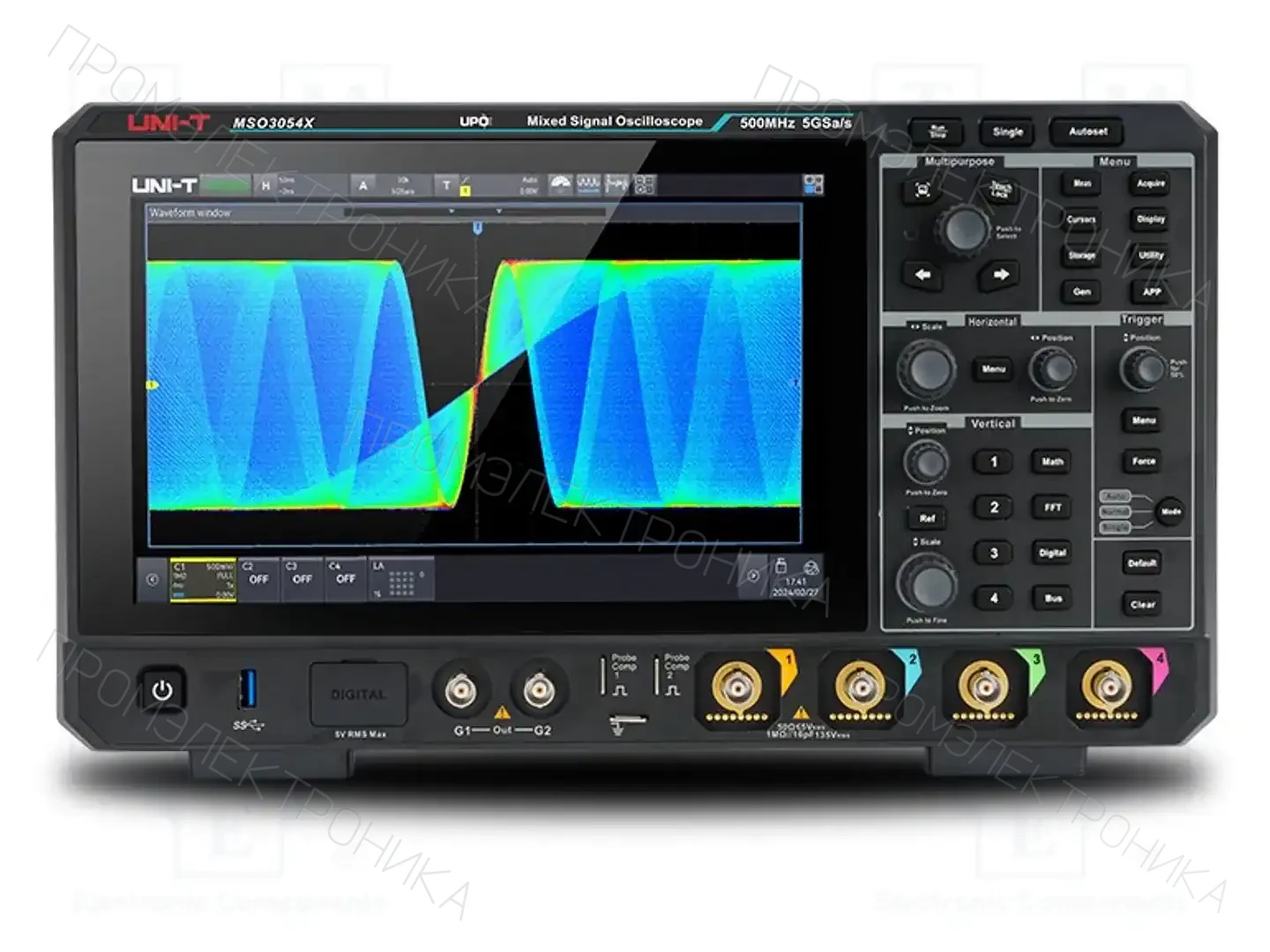
Task: Open the LA logic analyzer tile
Action: [x=401, y=579]
